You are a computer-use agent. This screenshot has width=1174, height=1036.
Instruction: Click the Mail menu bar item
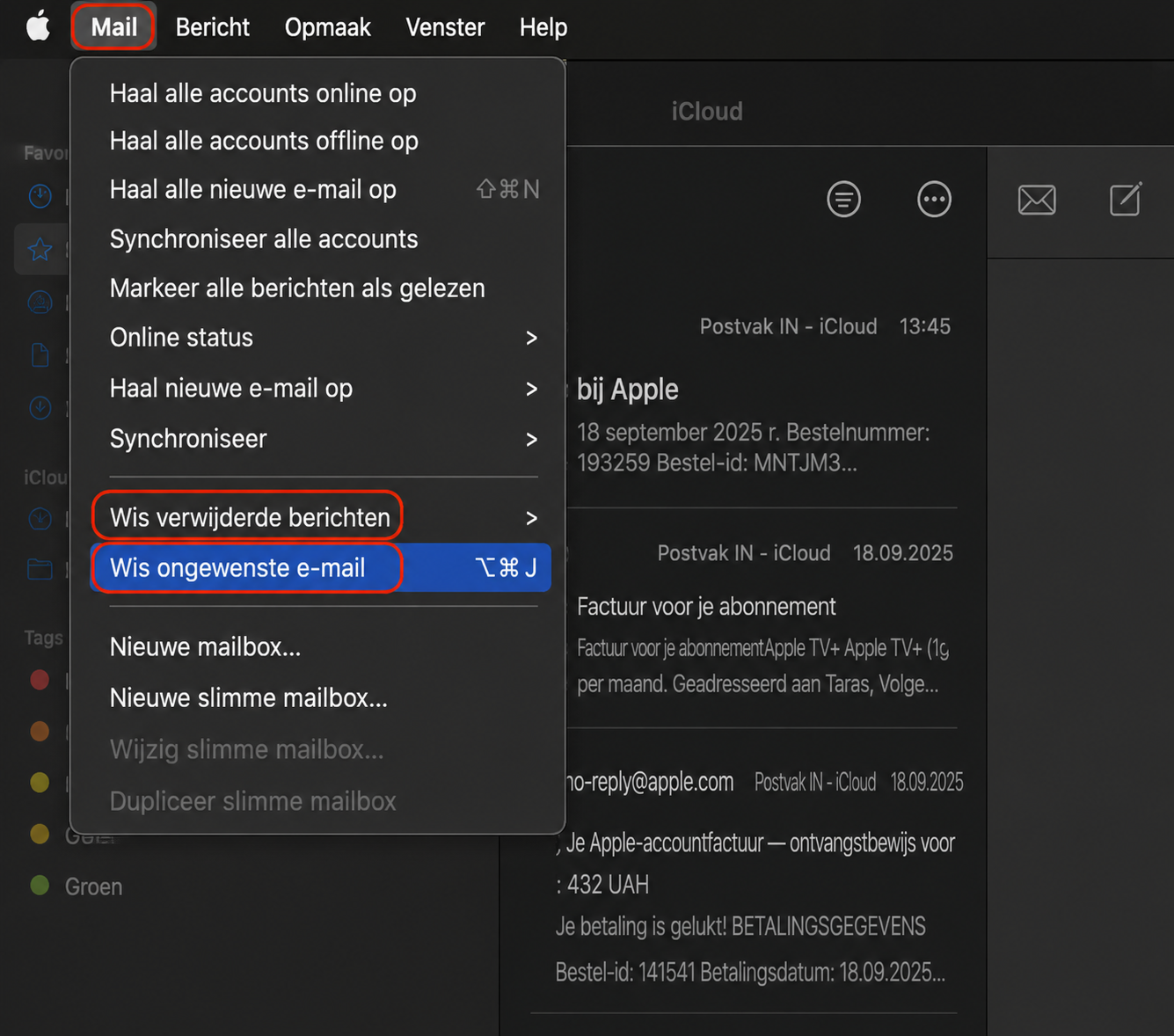click(113, 27)
